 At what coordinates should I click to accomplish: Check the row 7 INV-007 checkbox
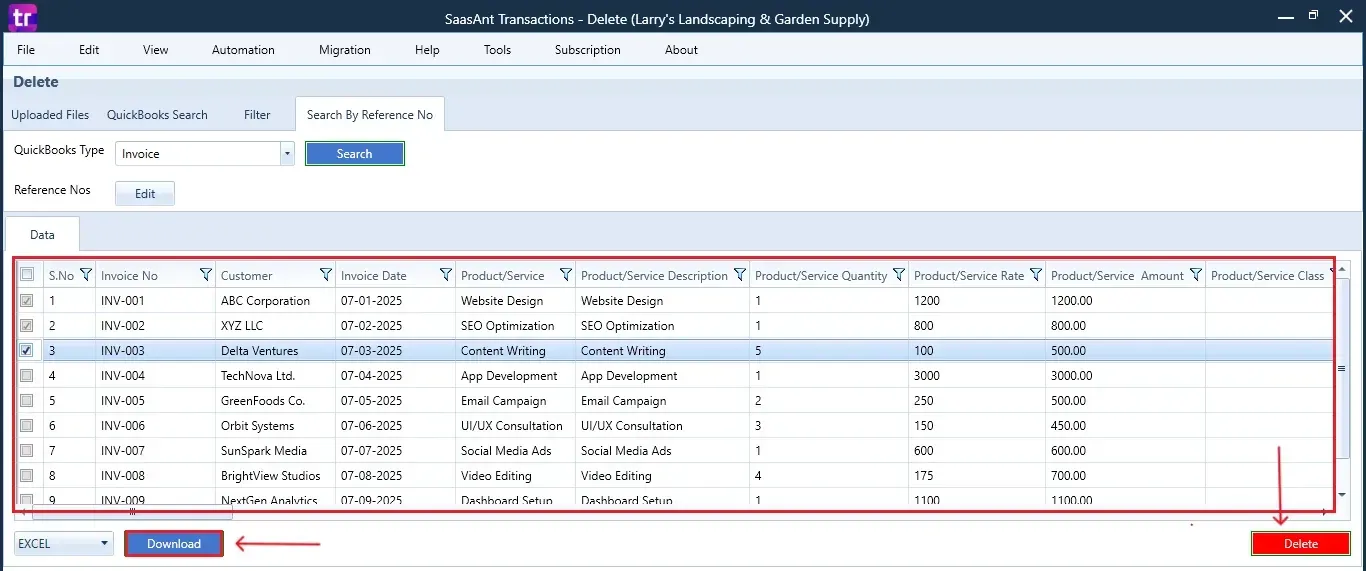pyautogui.click(x=27, y=450)
